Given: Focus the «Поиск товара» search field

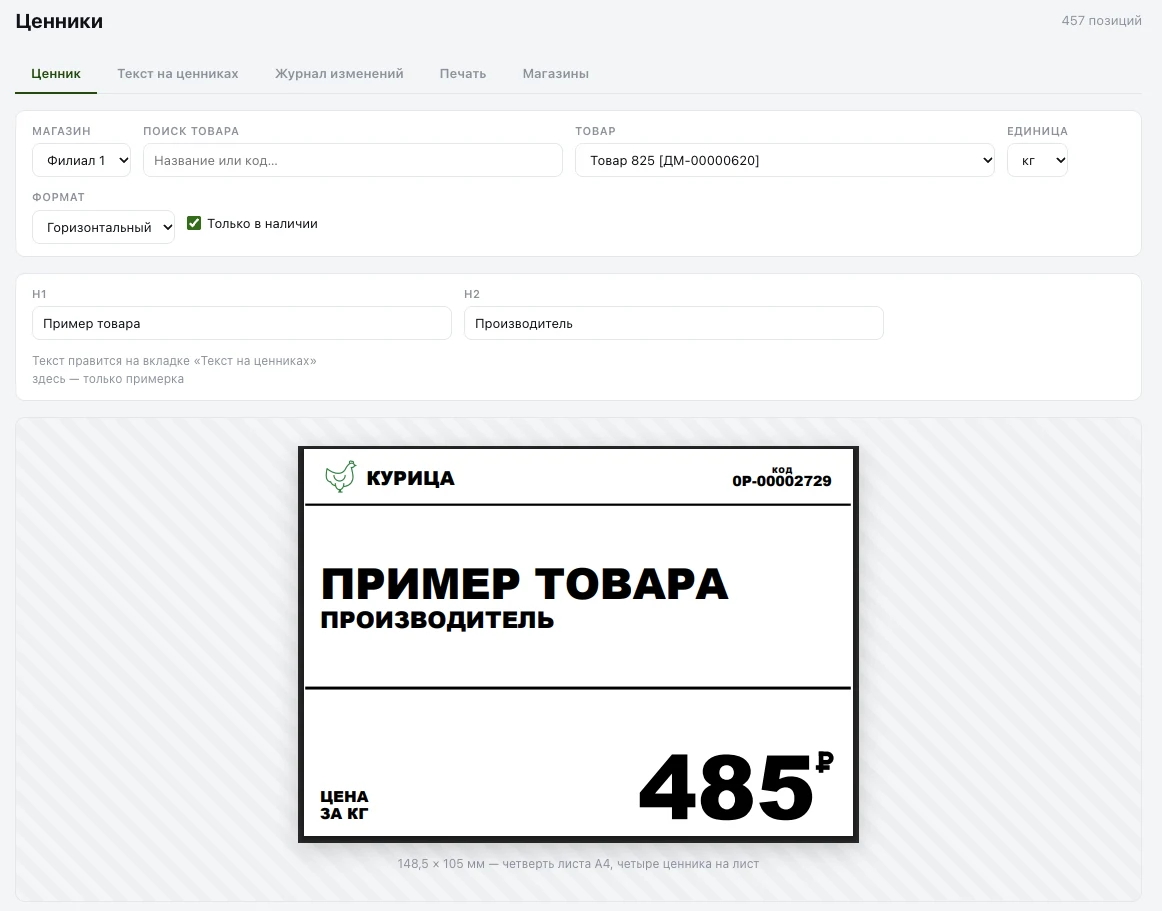Looking at the screenshot, I should [x=353, y=160].
